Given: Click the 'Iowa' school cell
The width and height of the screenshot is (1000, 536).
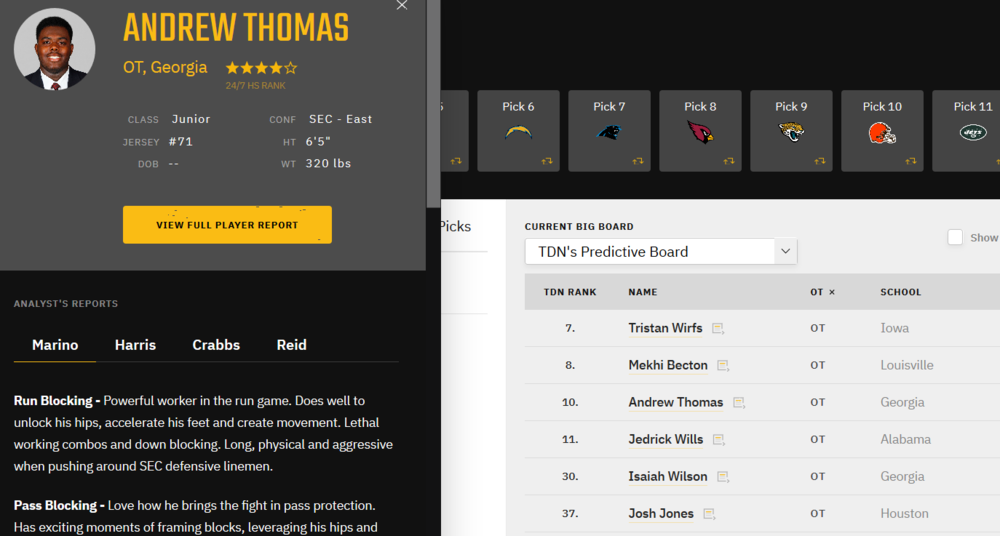Looking at the screenshot, I should pyautogui.click(x=894, y=328).
